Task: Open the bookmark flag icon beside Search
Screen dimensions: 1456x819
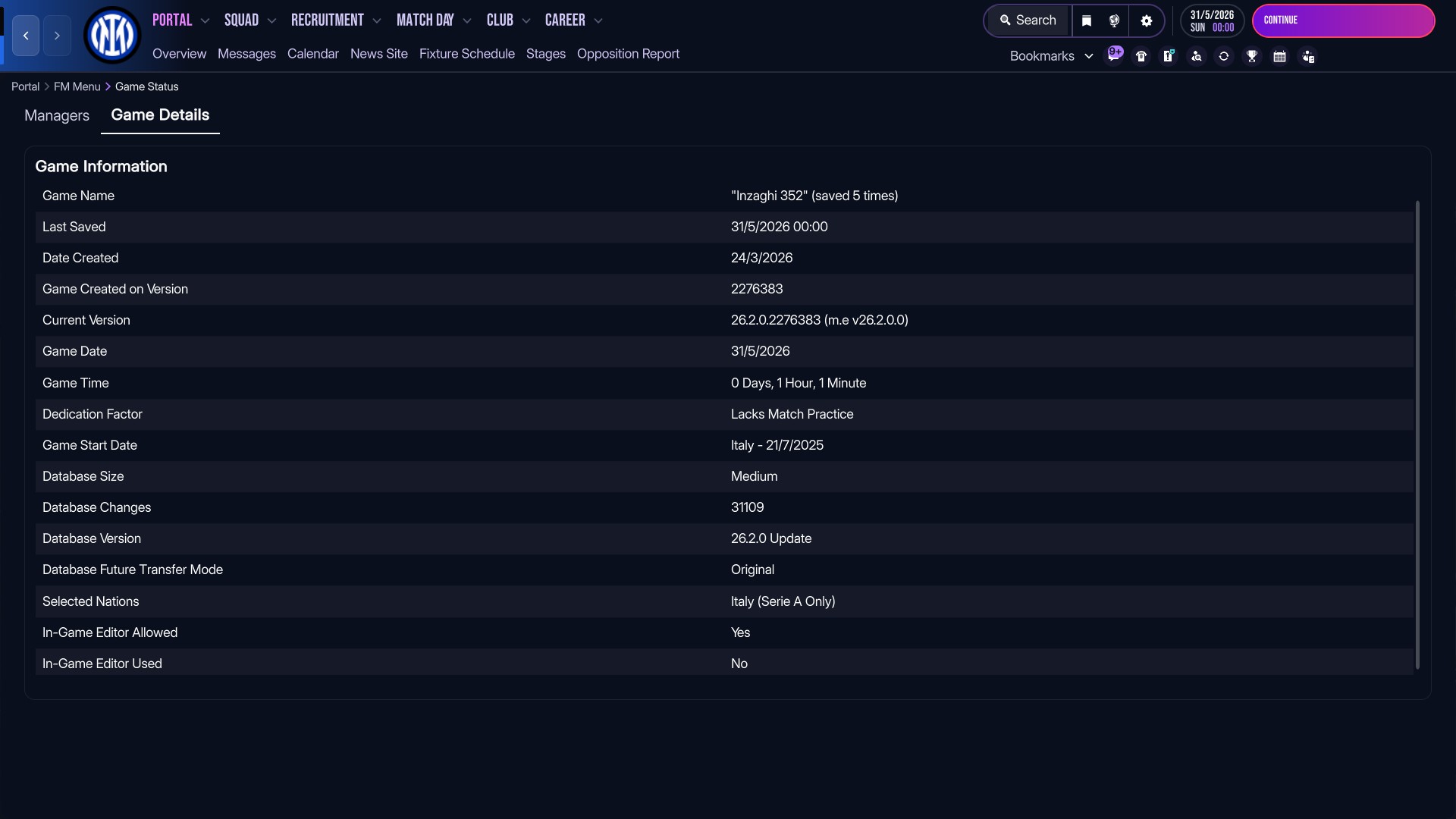Action: coord(1086,20)
